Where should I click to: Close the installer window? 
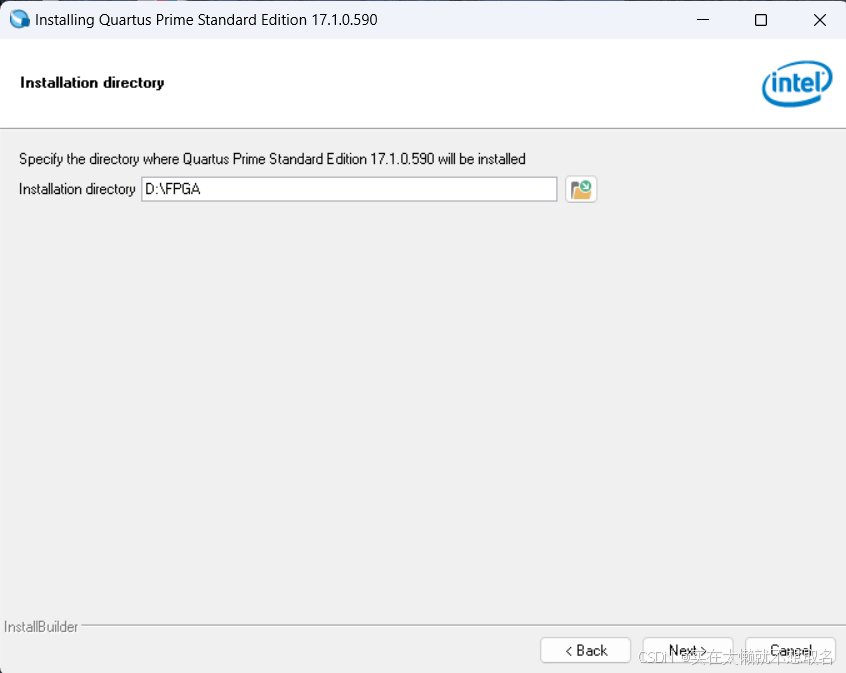coord(820,20)
